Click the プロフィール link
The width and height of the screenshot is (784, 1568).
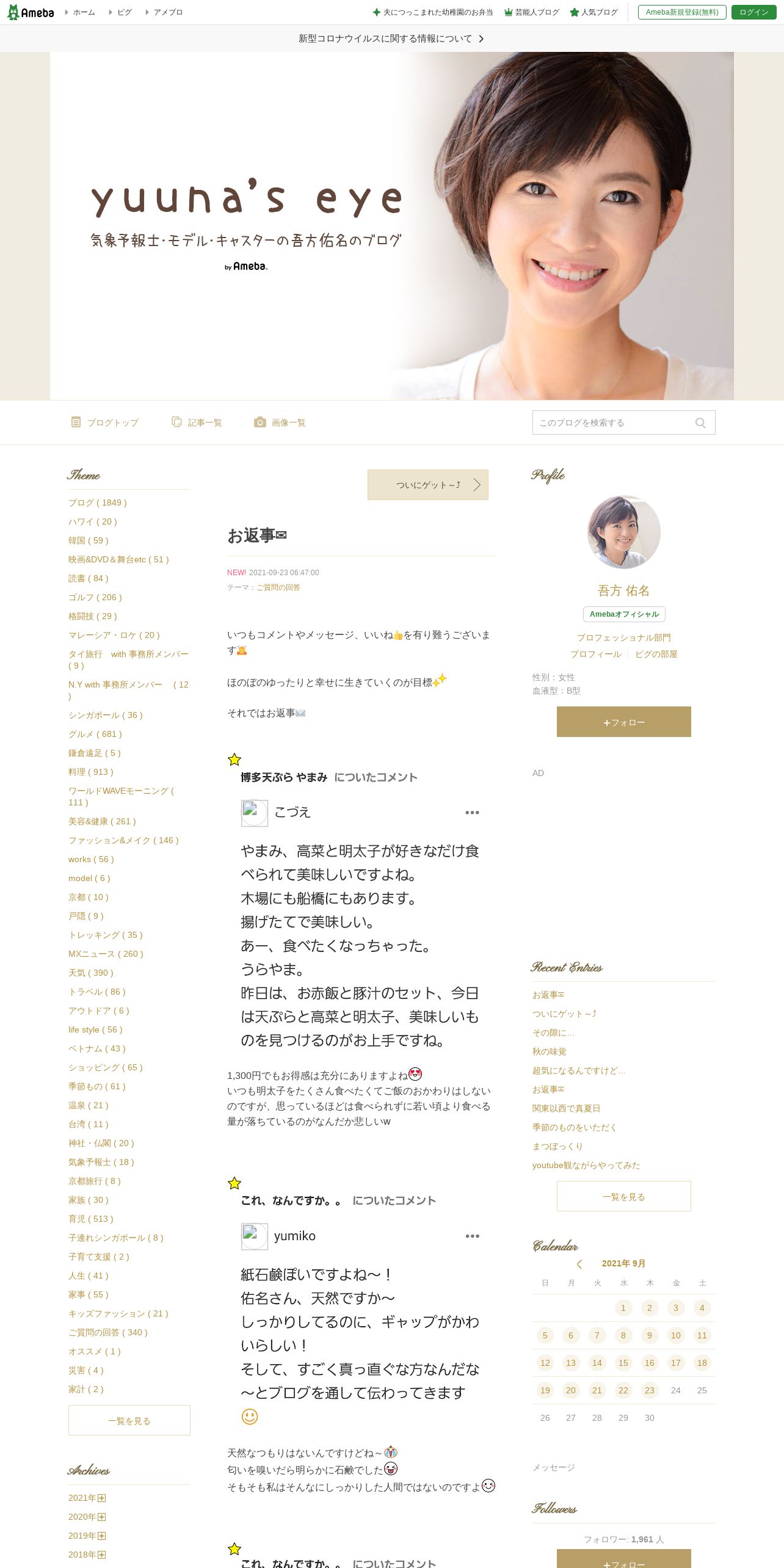(596, 654)
